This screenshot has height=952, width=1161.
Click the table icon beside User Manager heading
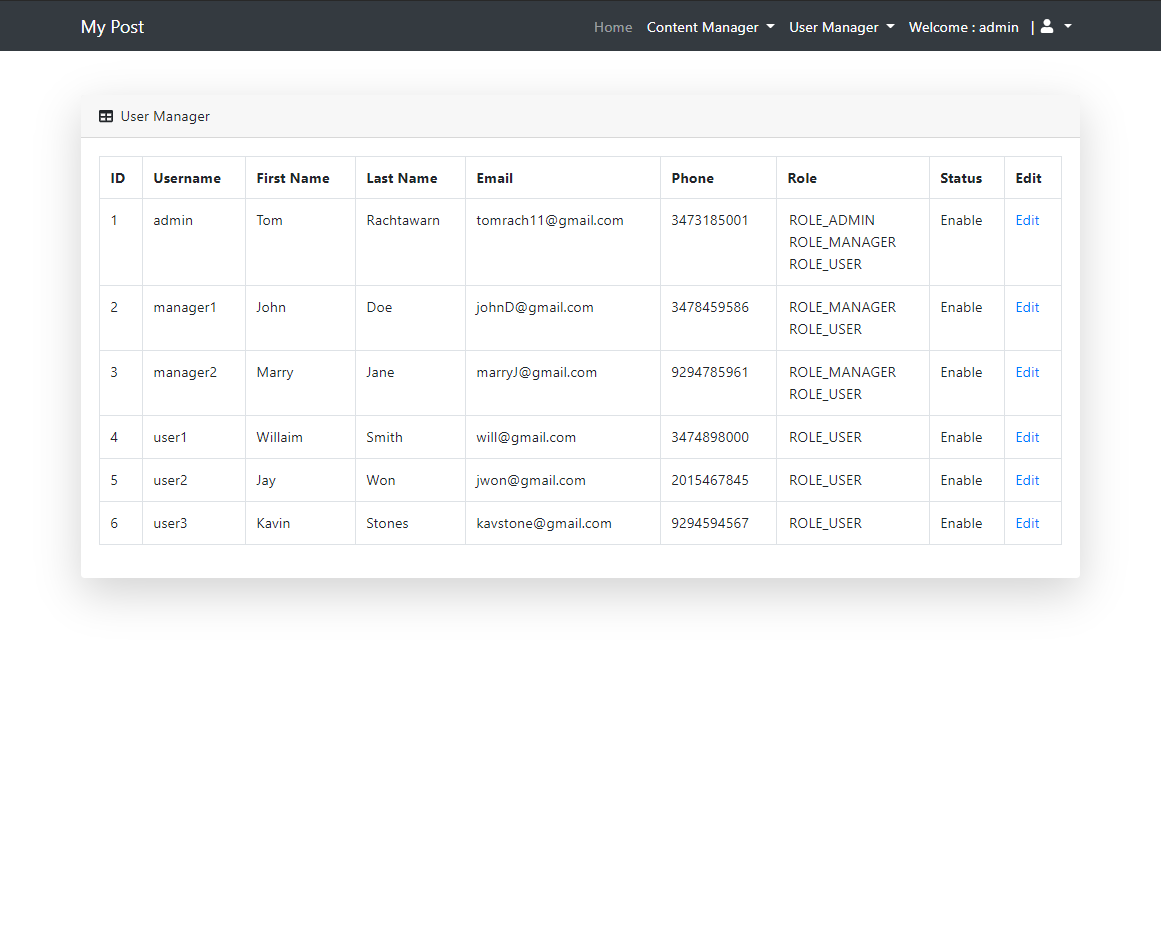pyautogui.click(x=106, y=116)
